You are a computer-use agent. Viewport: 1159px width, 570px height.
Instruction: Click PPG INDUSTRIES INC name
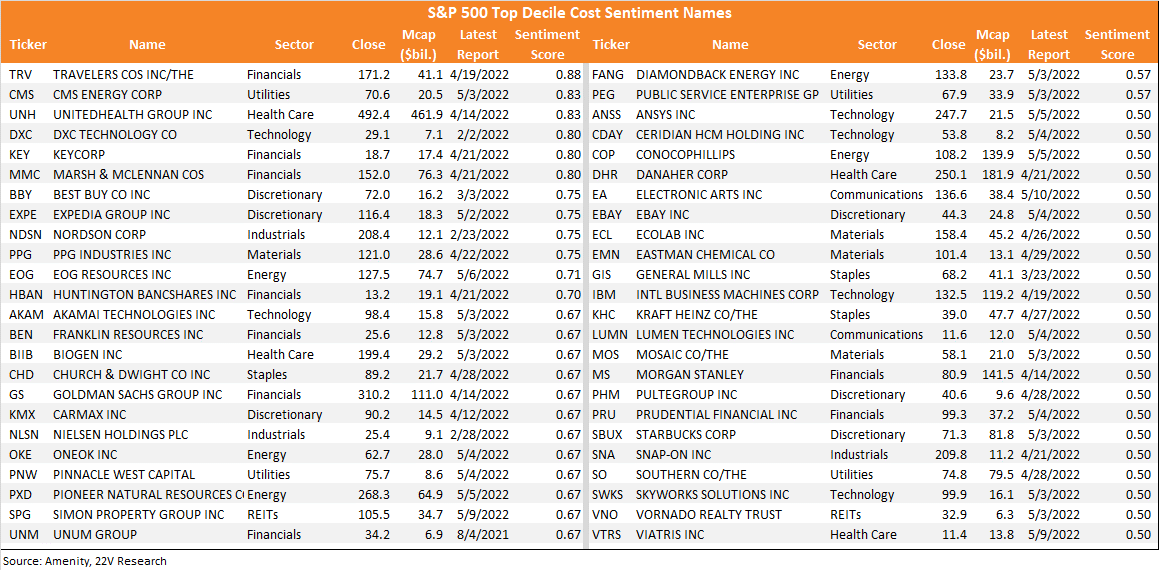click(x=112, y=254)
